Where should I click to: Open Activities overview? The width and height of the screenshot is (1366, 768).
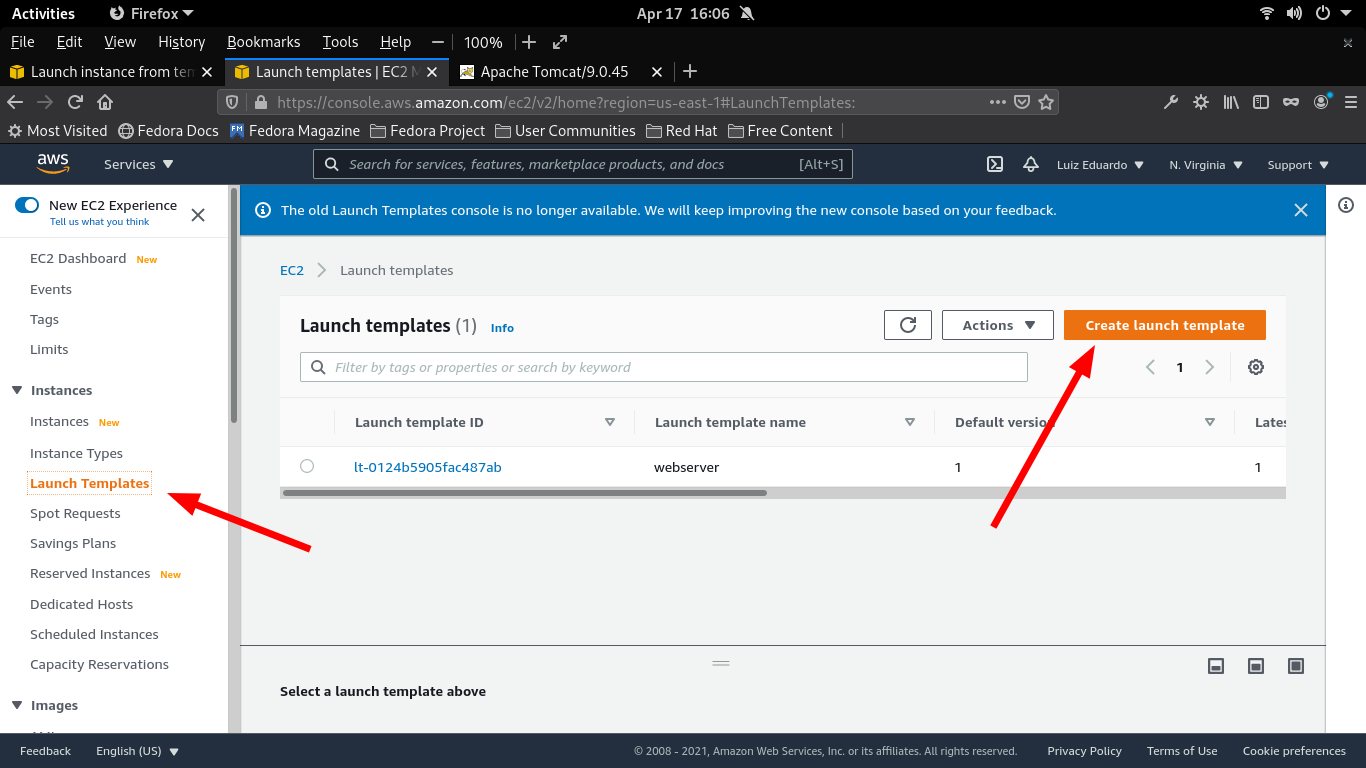pyautogui.click(x=43, y=13)
